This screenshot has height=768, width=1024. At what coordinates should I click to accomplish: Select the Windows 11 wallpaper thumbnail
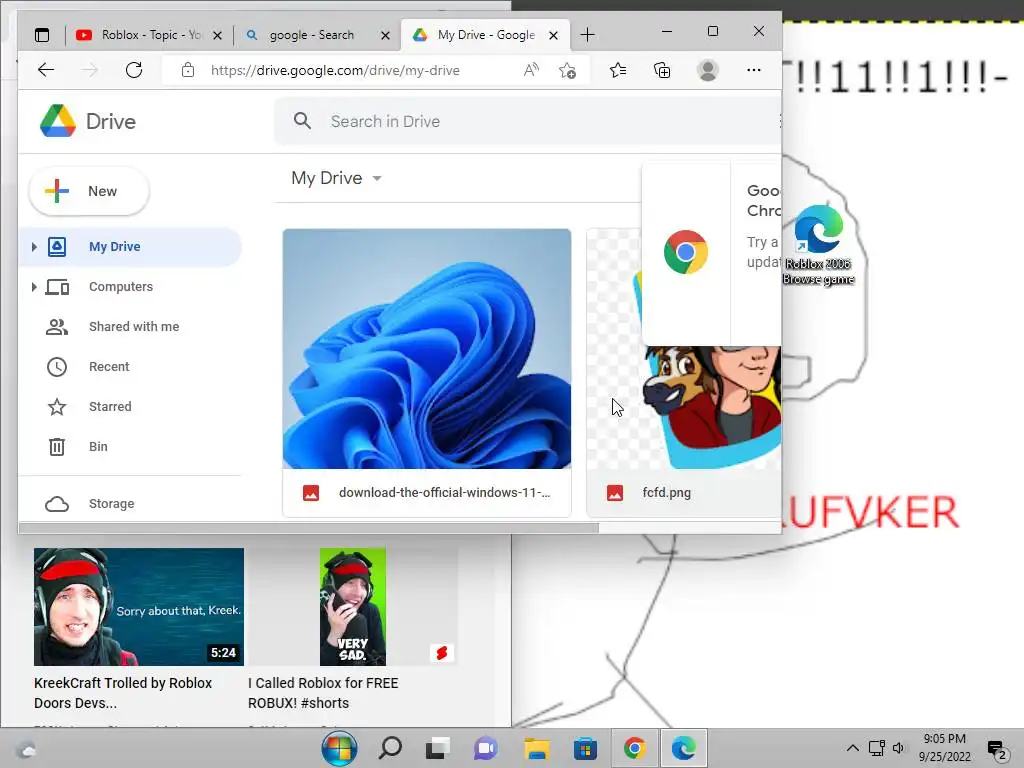pos(427,348)
